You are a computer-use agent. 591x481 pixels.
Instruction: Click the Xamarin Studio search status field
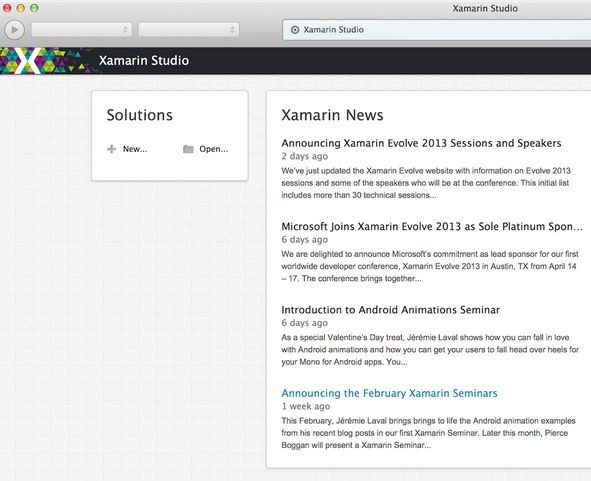pos(436,30)
